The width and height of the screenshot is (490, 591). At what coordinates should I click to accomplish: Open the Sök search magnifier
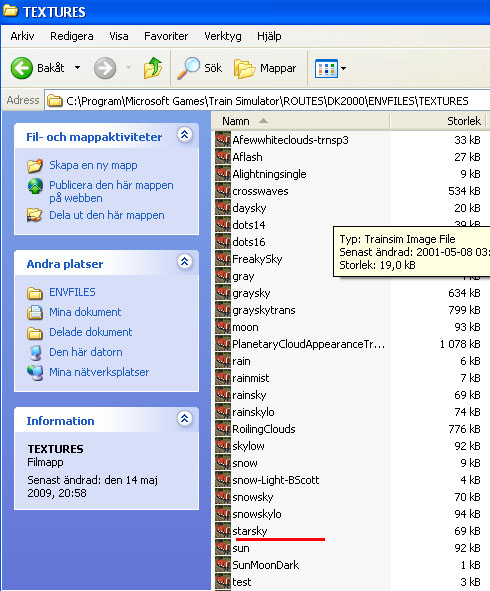pos(188,68)
